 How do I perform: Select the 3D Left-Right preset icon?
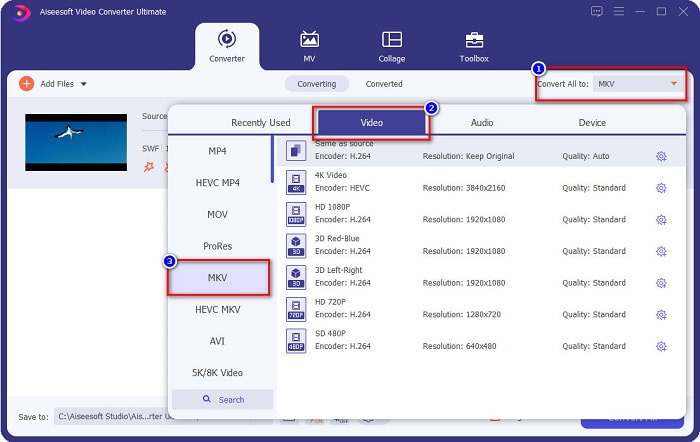[296, 277]
